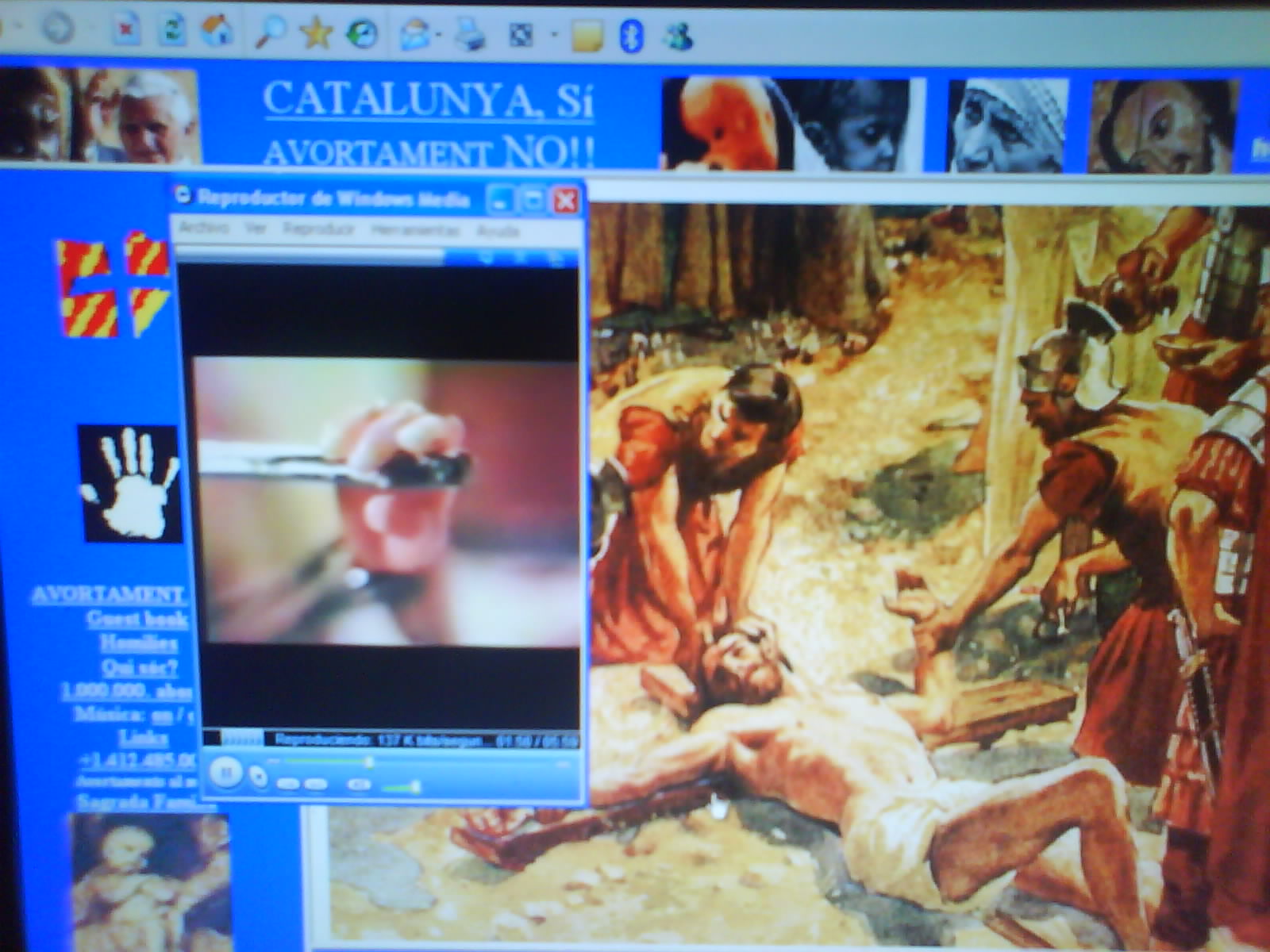Click the Mother Teresa header photo
The width and height of the screenshot is (1270, 952).
pos(1008,126)
